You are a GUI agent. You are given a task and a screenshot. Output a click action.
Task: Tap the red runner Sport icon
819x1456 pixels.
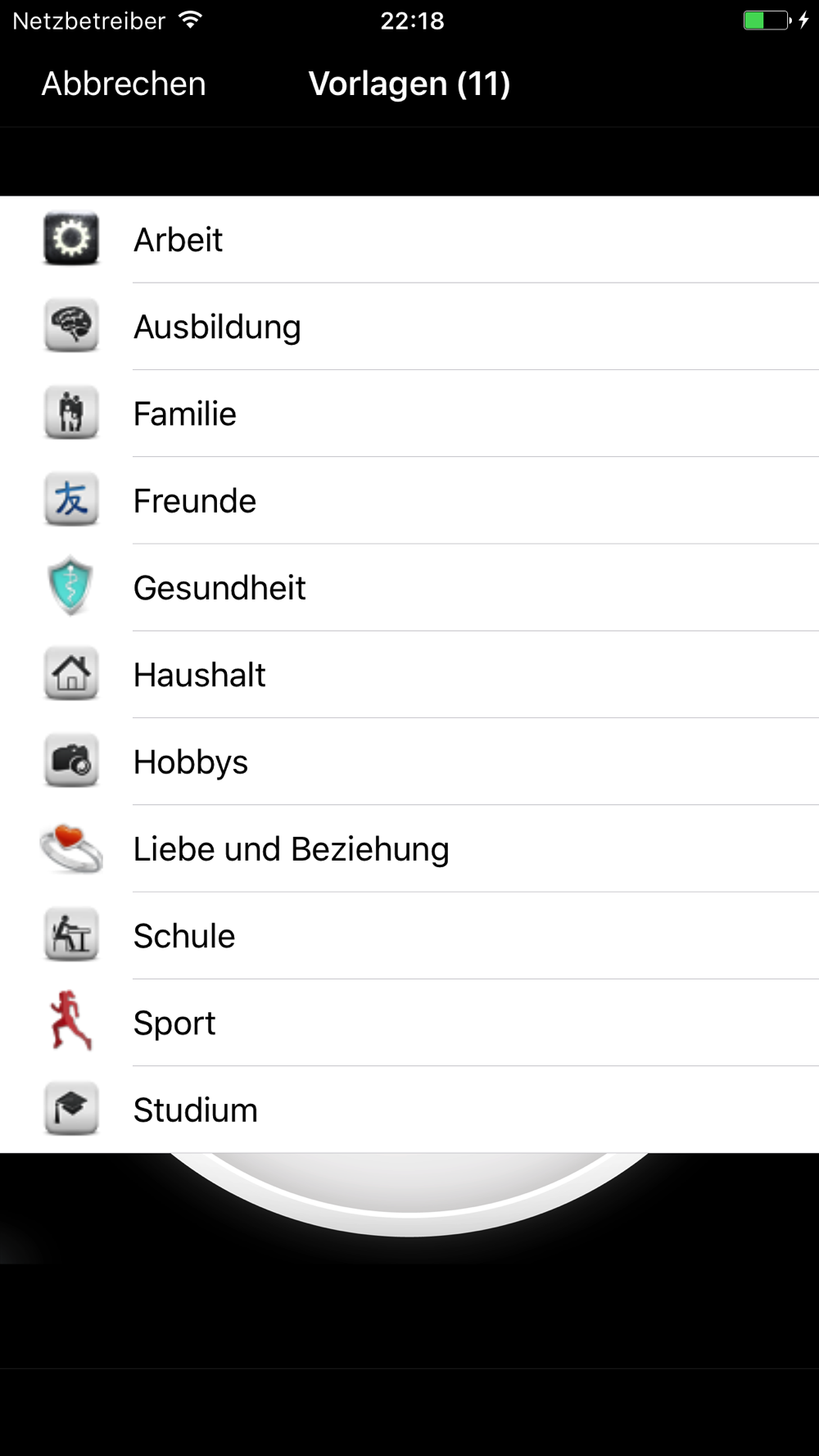[71, 1021]
